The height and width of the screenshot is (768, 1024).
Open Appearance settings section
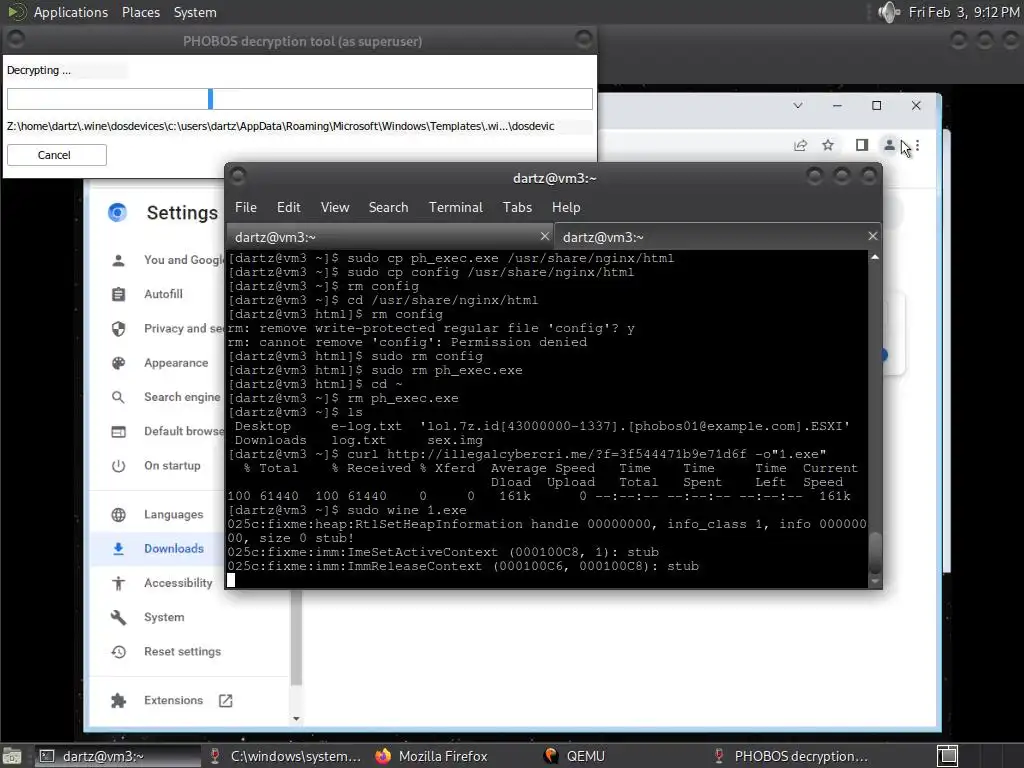coord(176,363)
